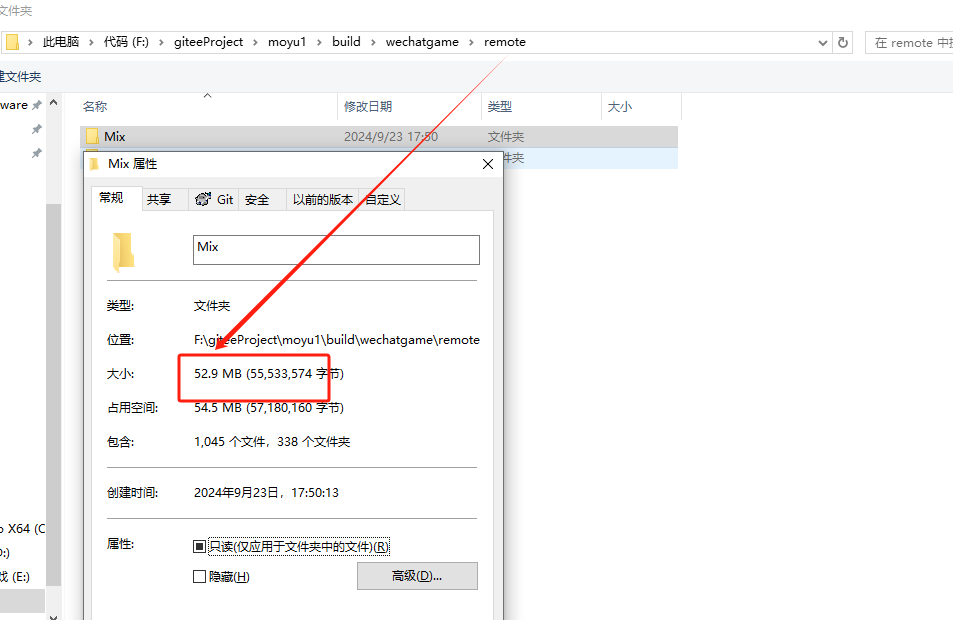Go to giteeProject breadcrumb segment
The height and width of the screenshot is (620, 953).
click(208, 42)
